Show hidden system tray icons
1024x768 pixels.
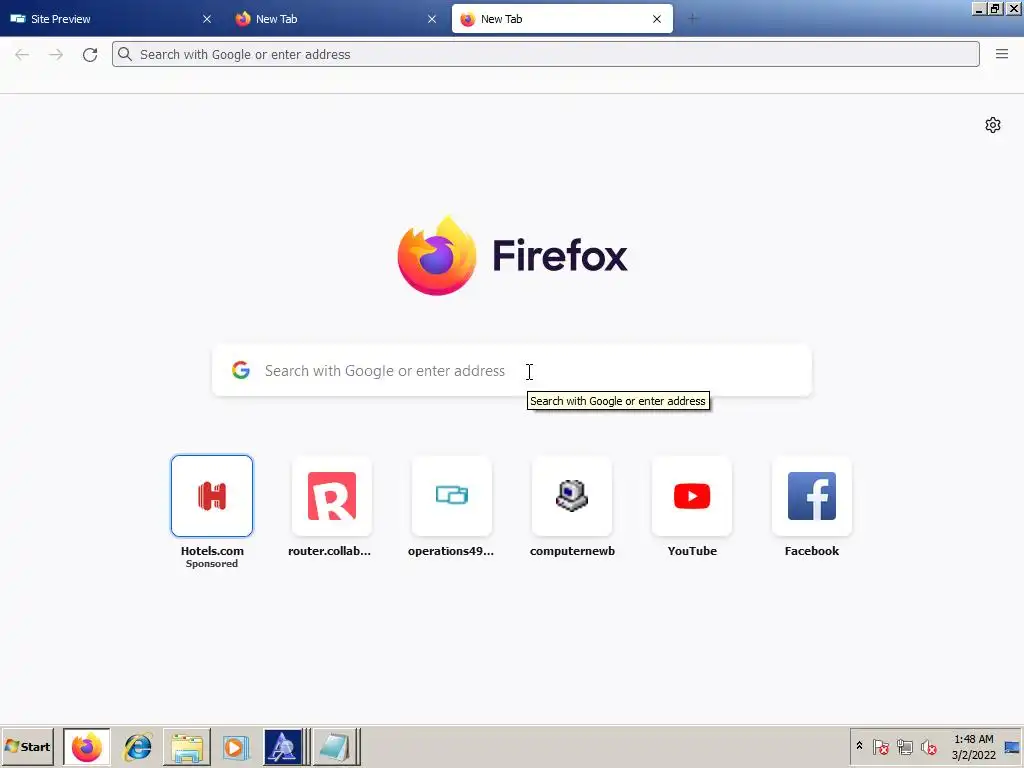859,746
